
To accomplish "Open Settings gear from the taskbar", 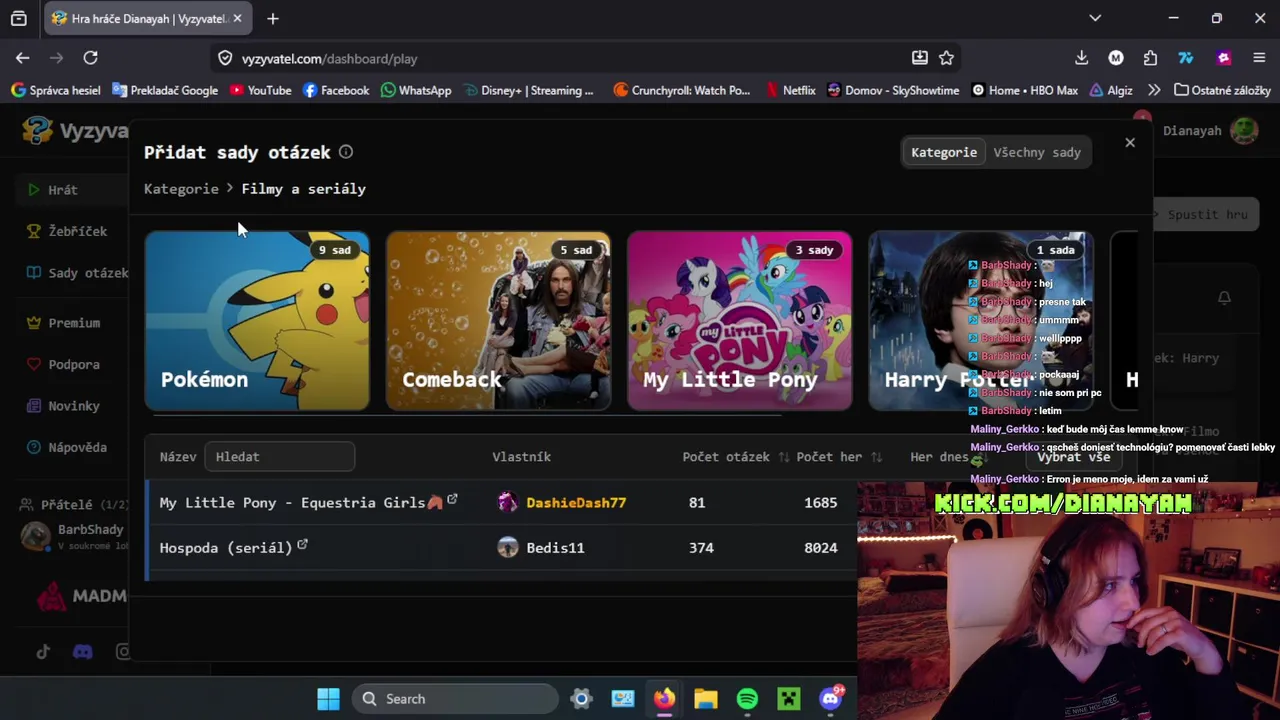I will point(581,699).
